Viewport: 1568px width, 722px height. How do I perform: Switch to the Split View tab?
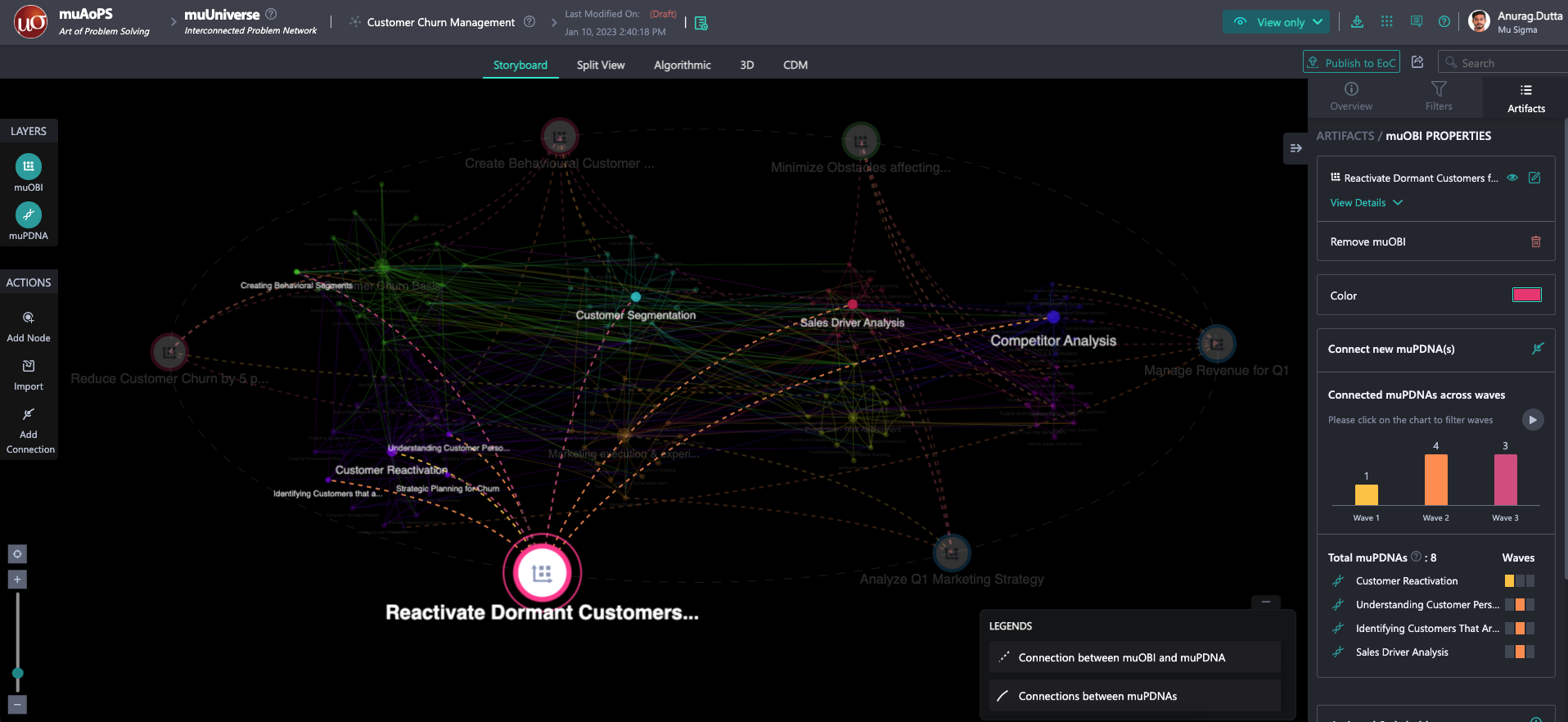pyautogui.click(x=601, y=65)
